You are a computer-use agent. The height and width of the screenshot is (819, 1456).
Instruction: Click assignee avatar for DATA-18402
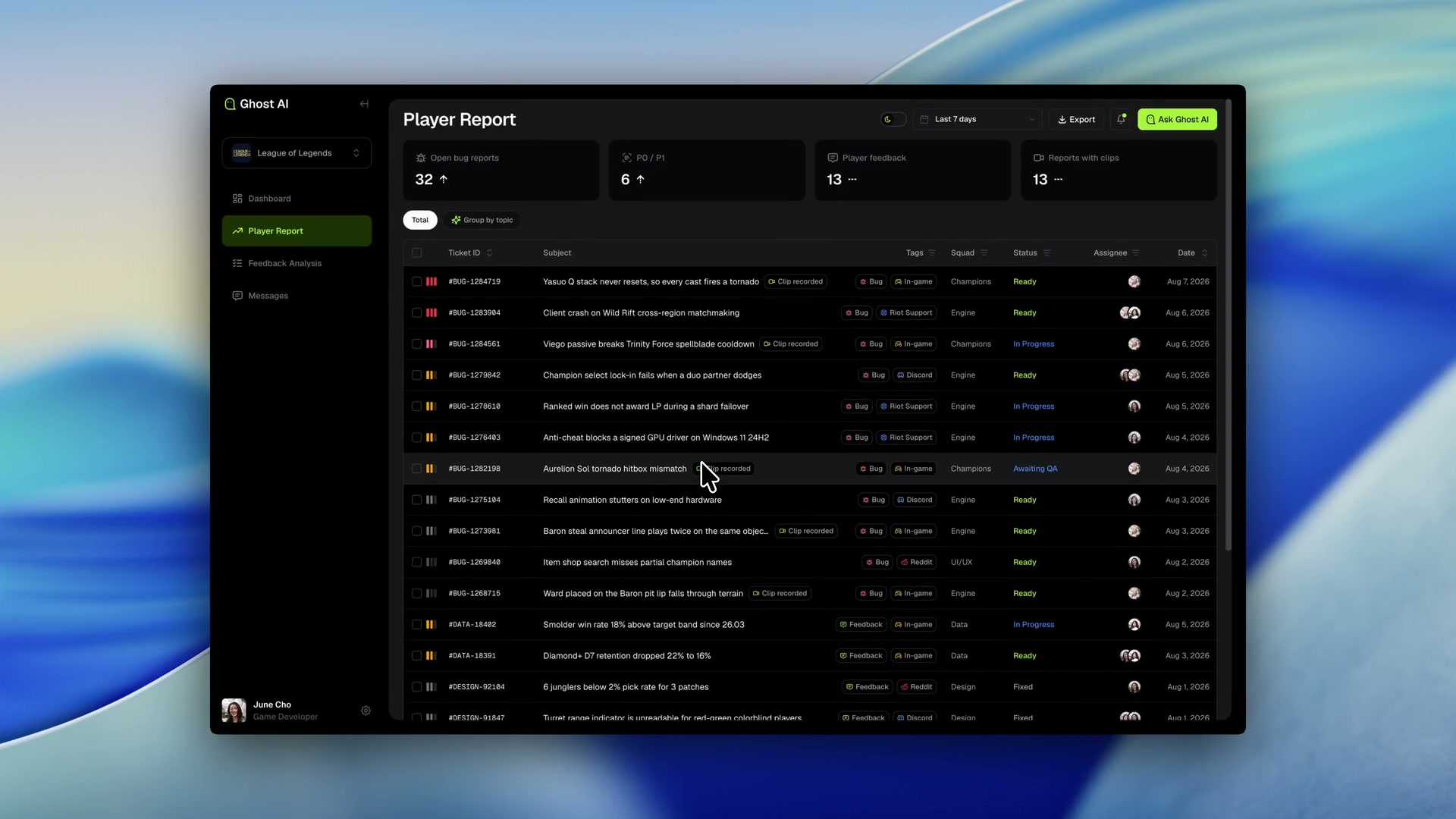click(x=1134, y=625)
